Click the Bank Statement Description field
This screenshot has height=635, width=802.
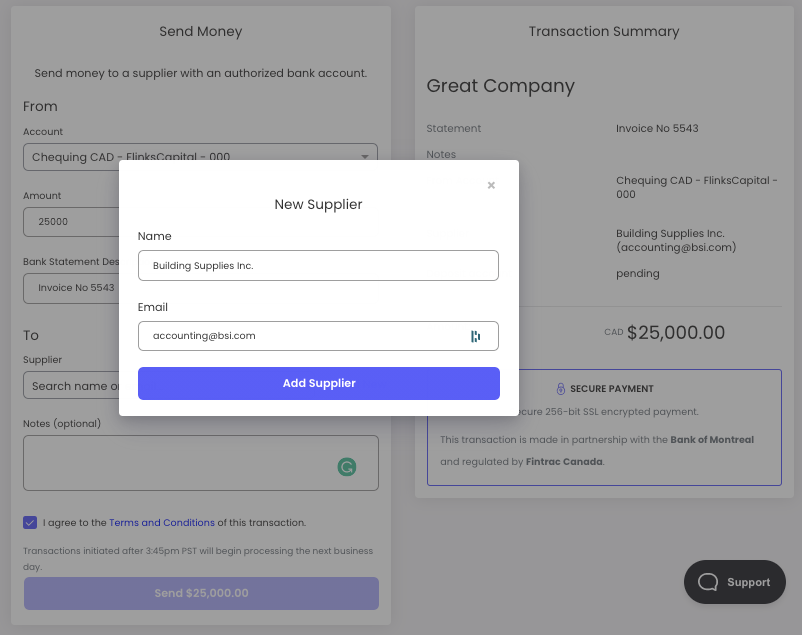pyautogui.click(x=70, y=288)
